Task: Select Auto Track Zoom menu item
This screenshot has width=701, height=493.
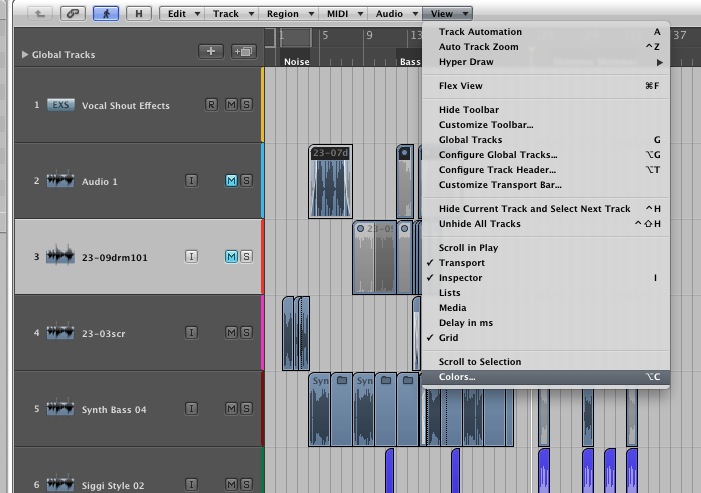Action: [546, 46]
